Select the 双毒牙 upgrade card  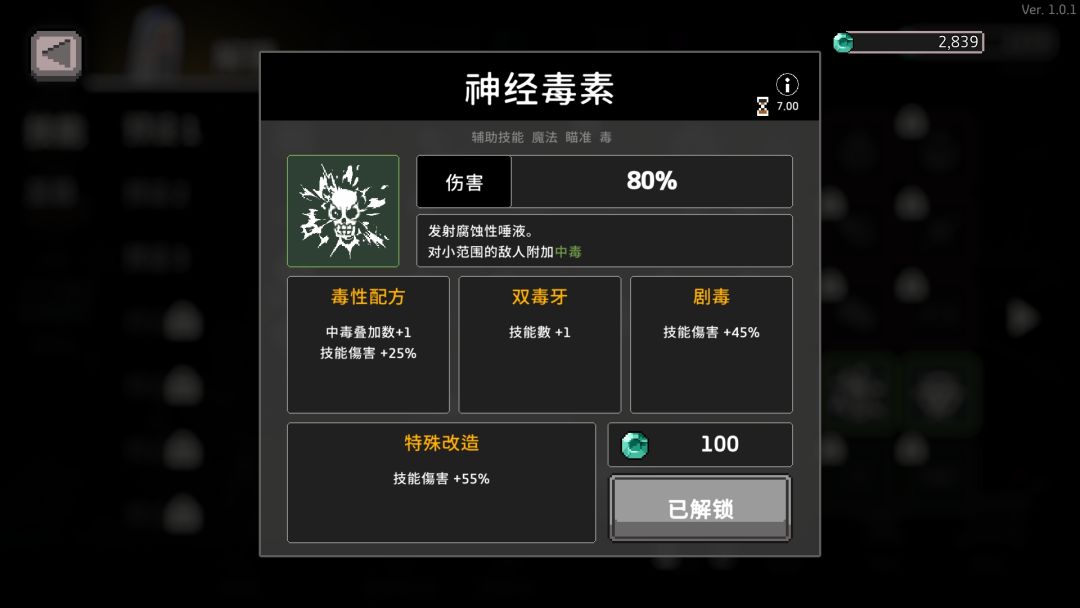(x=539, y=344)
